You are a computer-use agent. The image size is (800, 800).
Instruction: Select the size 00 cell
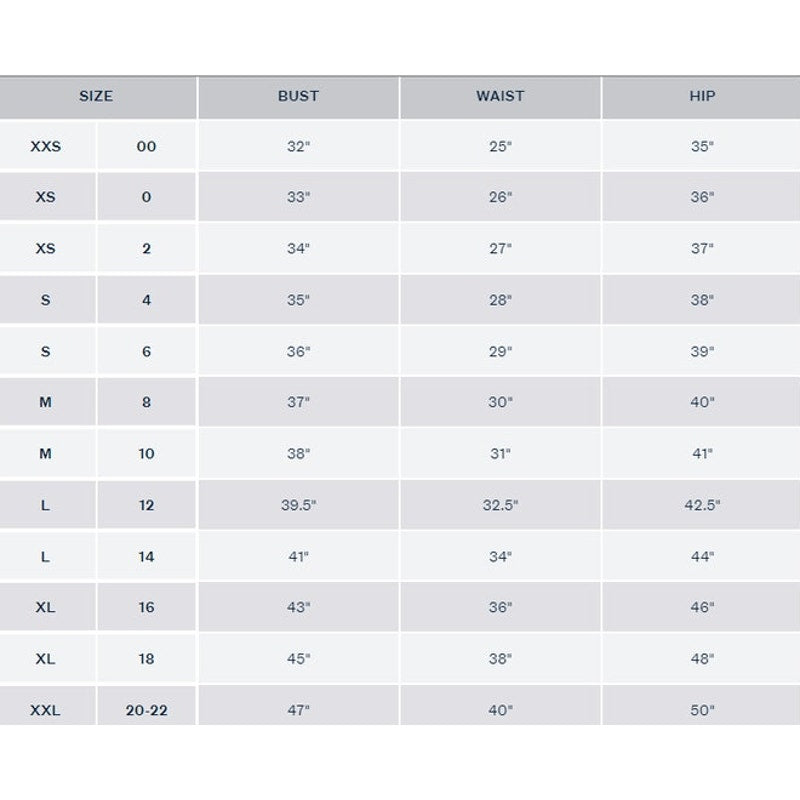(146, 146)
